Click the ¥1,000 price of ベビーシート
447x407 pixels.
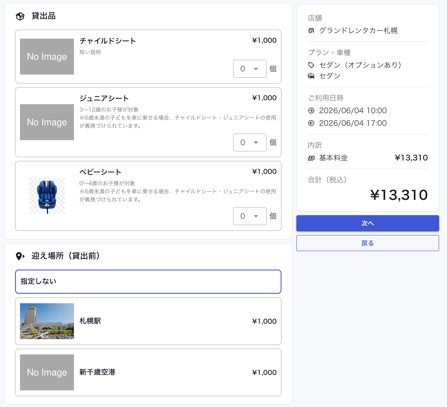click(x=264, y=172)
